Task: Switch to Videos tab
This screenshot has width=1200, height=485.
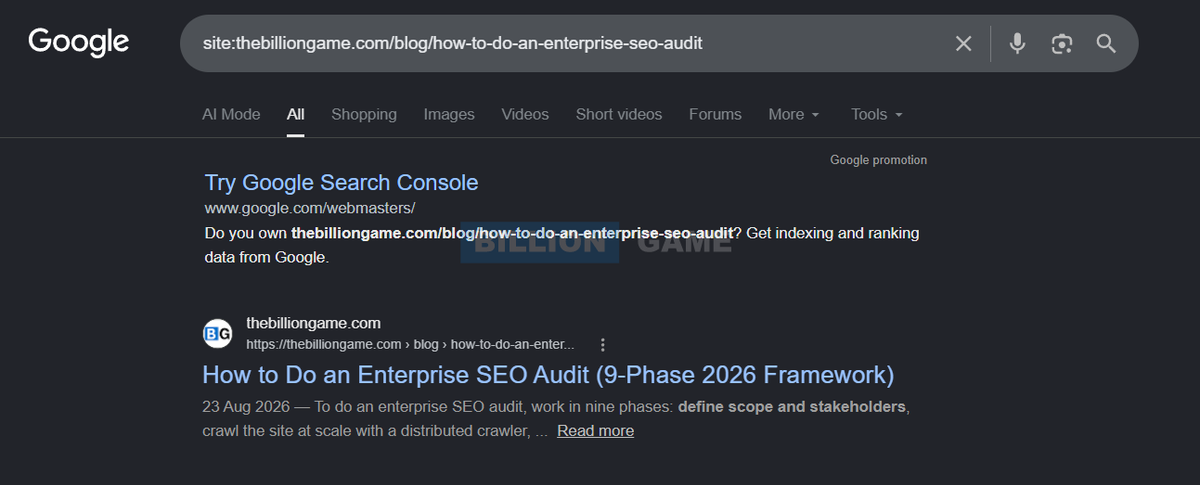Action: [525, 114]
